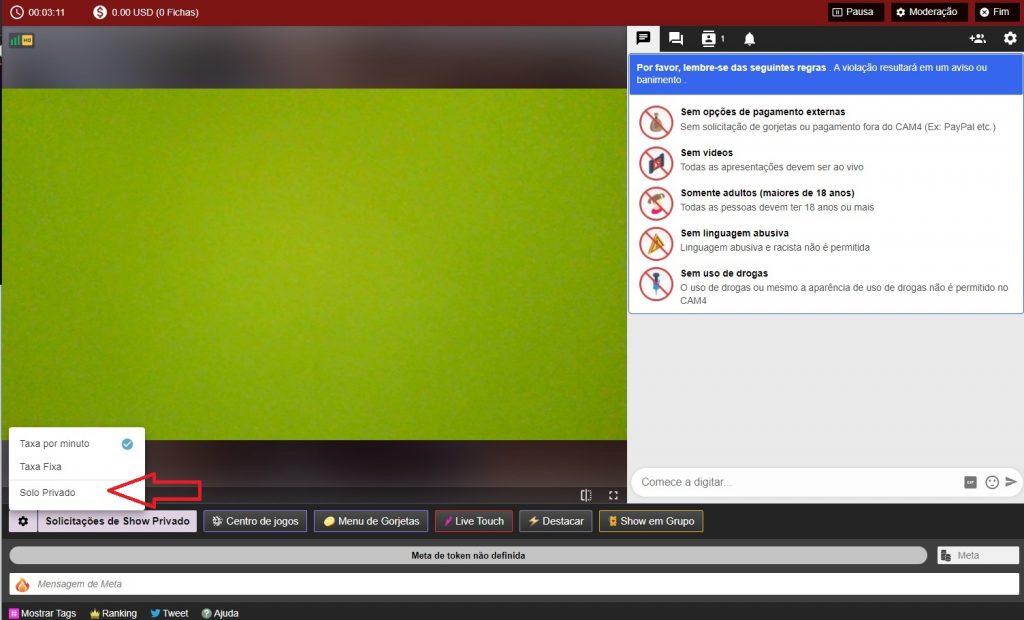This screenshot has width=1024, height=620.
Task: Click the add users icon
Action: [977, 38]
